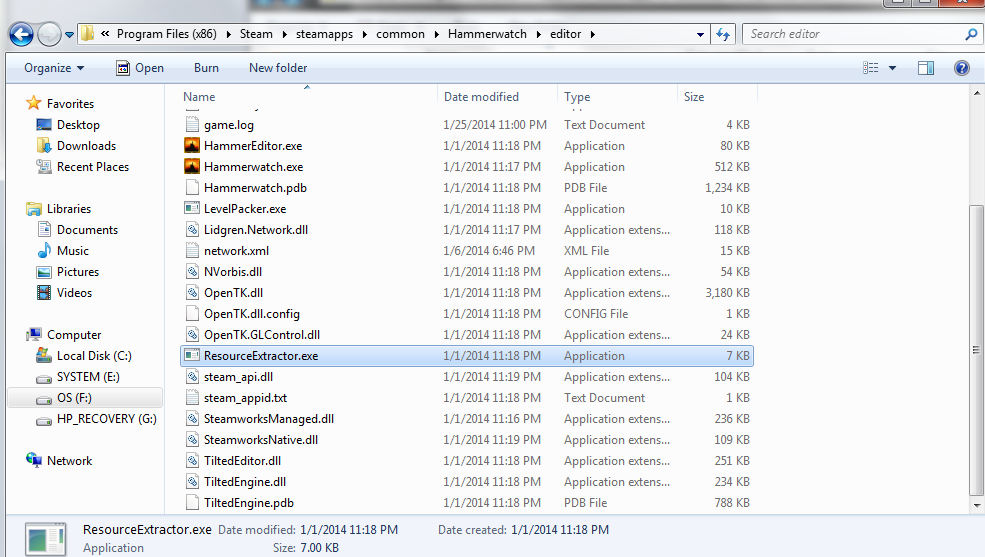
Task: Click the Burn toolbar button
Action: click(206, 68)
